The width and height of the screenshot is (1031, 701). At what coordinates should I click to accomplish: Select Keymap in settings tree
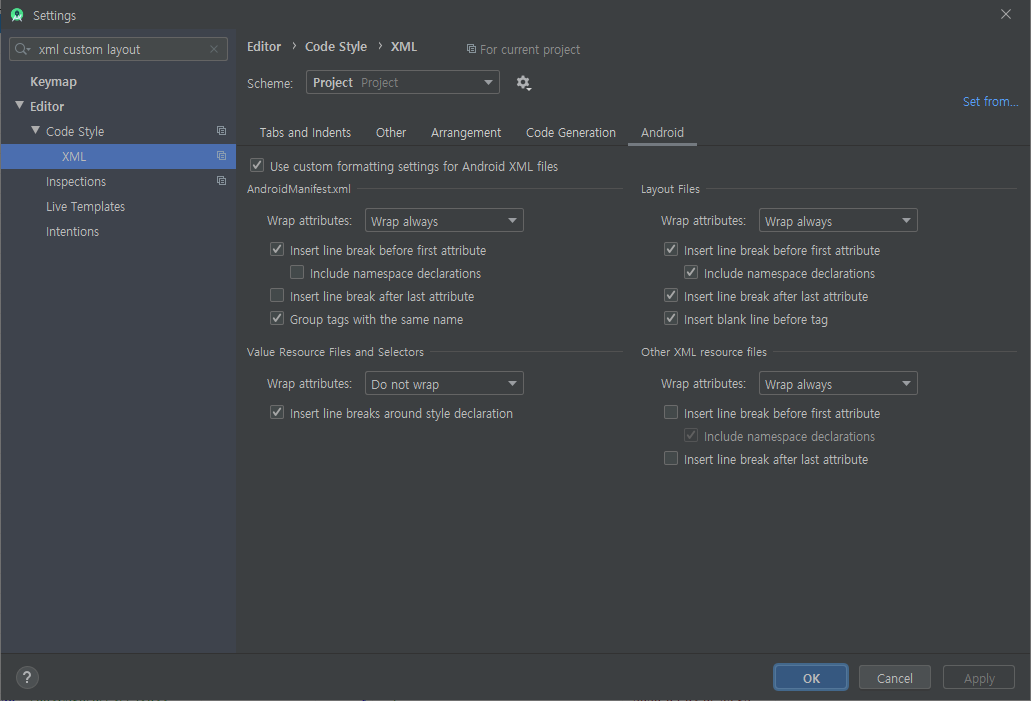[53, 82]
